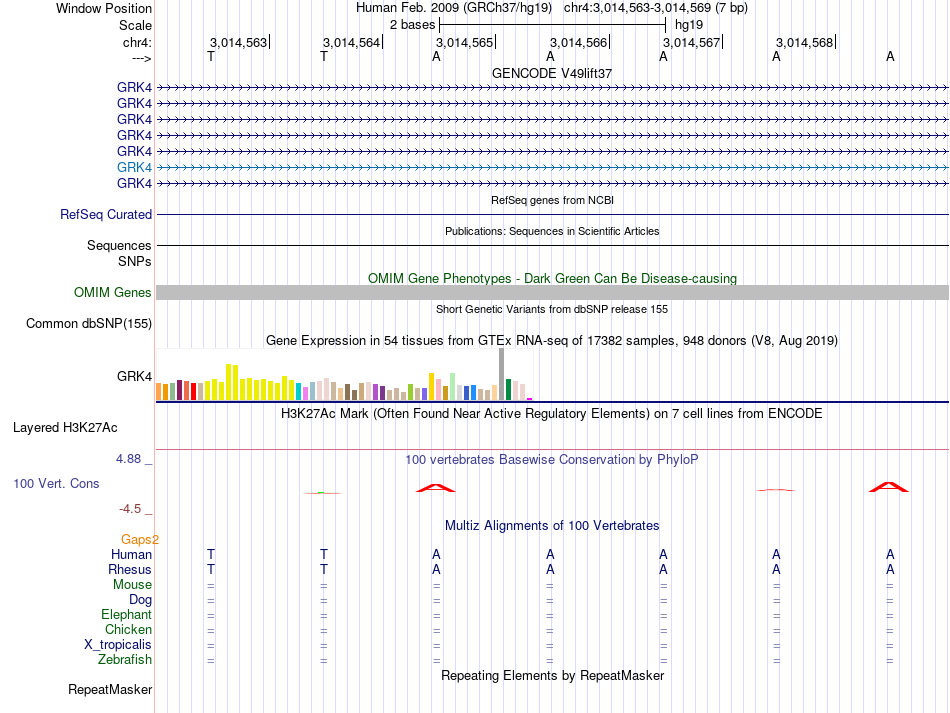
Task: Click the 3,014,566 position on the ruler
Action: [578, 42]
